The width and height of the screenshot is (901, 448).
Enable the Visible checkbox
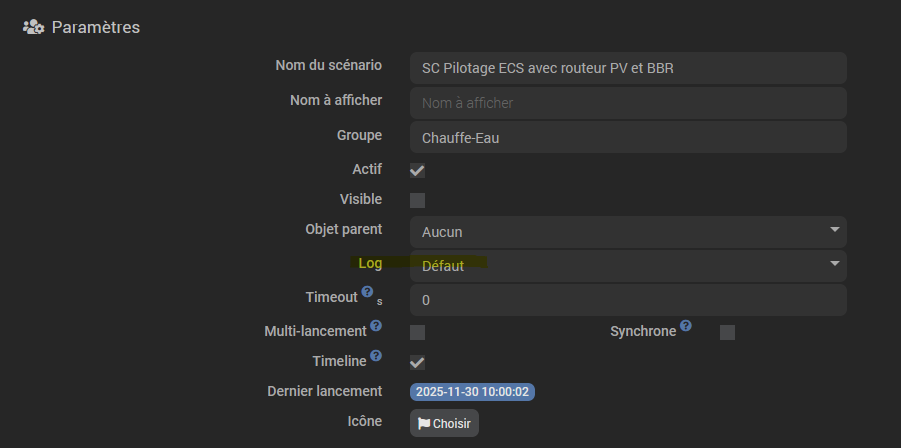coord(417,200)
